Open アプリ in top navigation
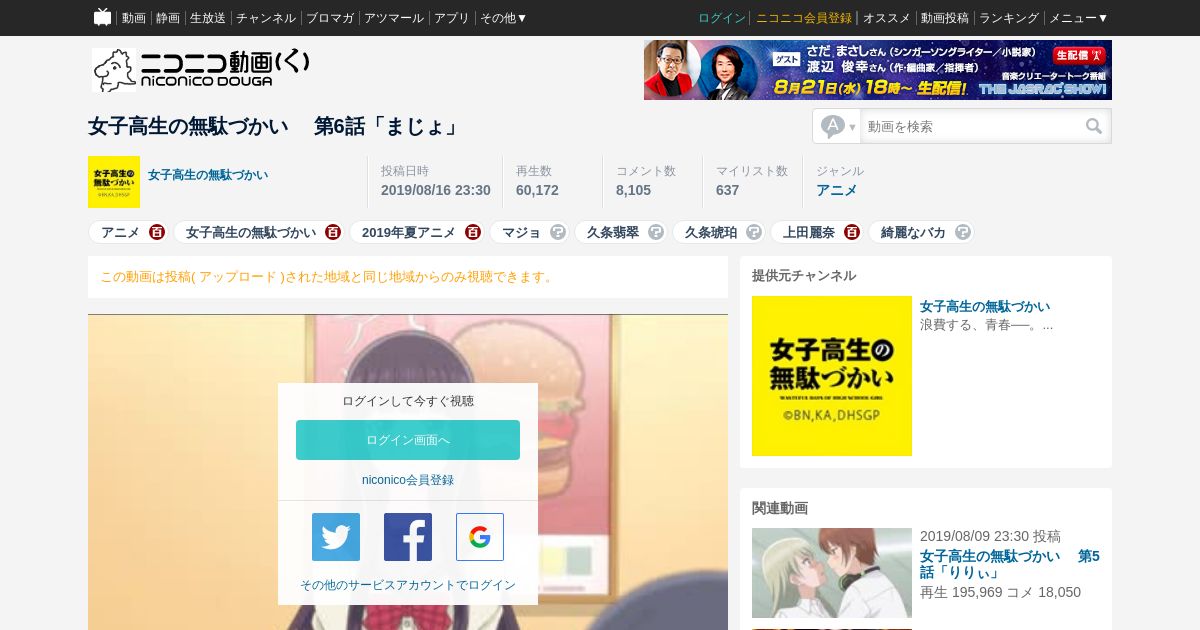Screen dimensions: 1200x630 click(x=452, y=18)
